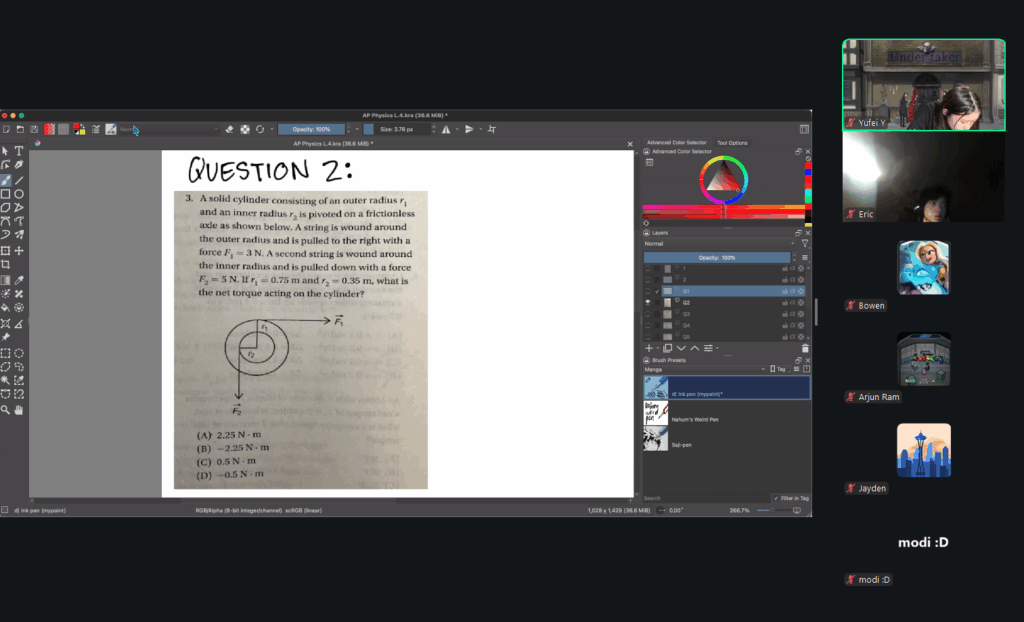Viewport: 1024px width, 622px height.
Task: Show layer Q3 using its eye toggle
Action: coord(649,313)
